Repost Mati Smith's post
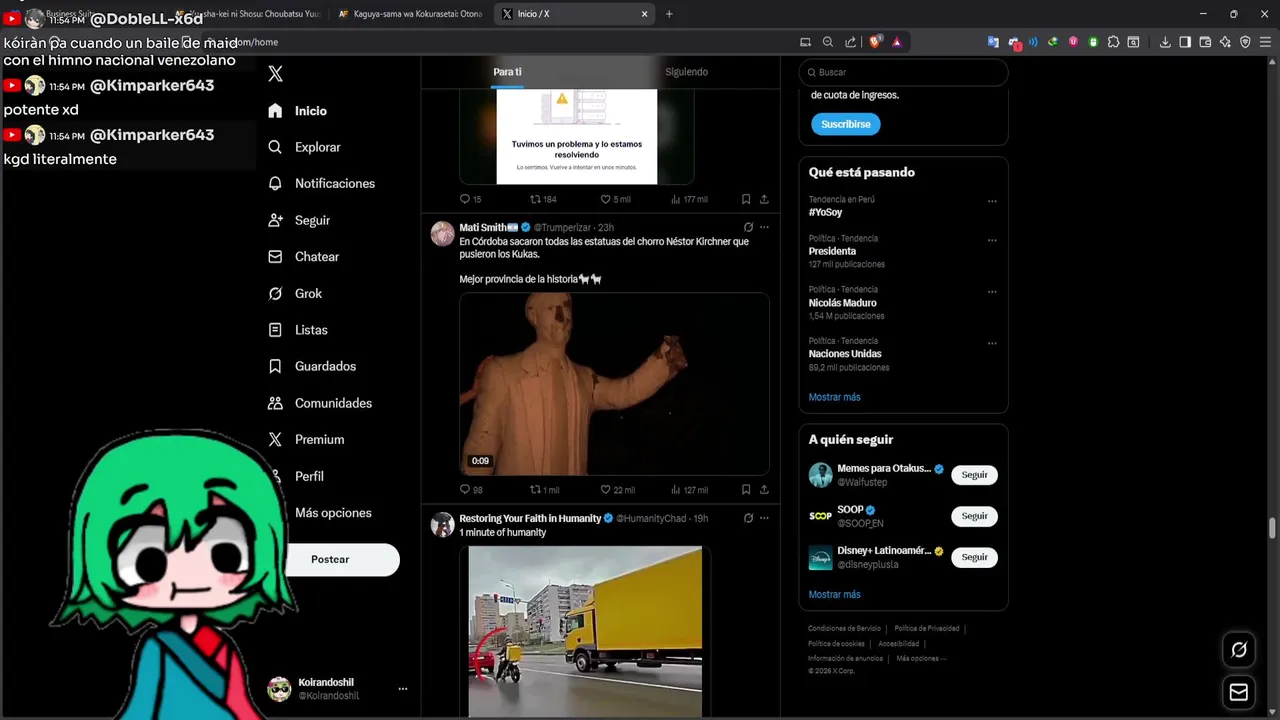1280x720 pixels. [536, 490]
